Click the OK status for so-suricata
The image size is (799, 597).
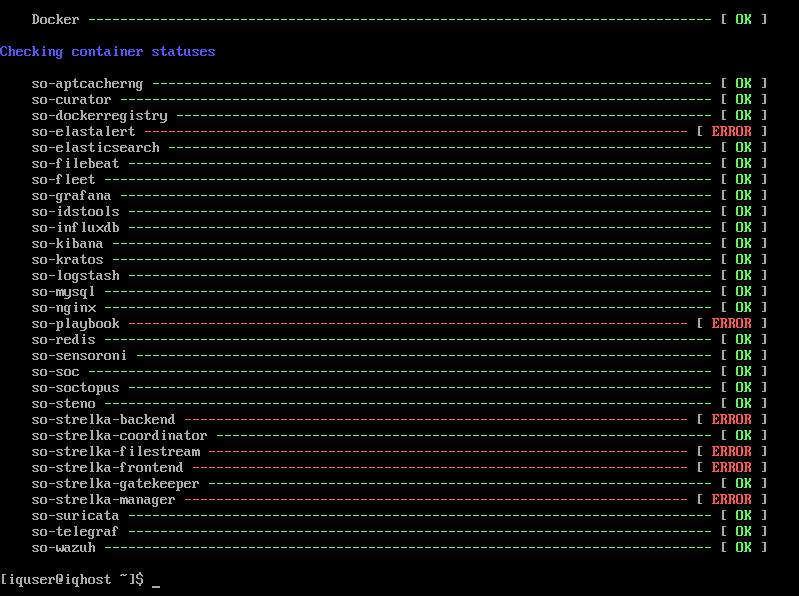coord(743,515)
